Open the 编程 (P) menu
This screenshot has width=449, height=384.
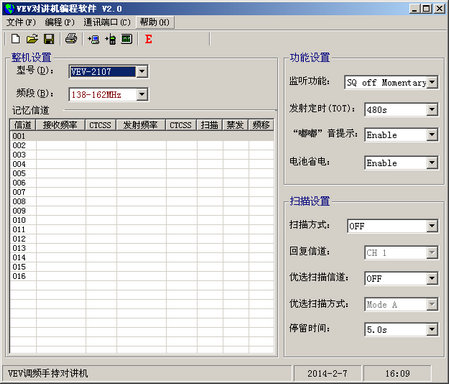(60, 22)
